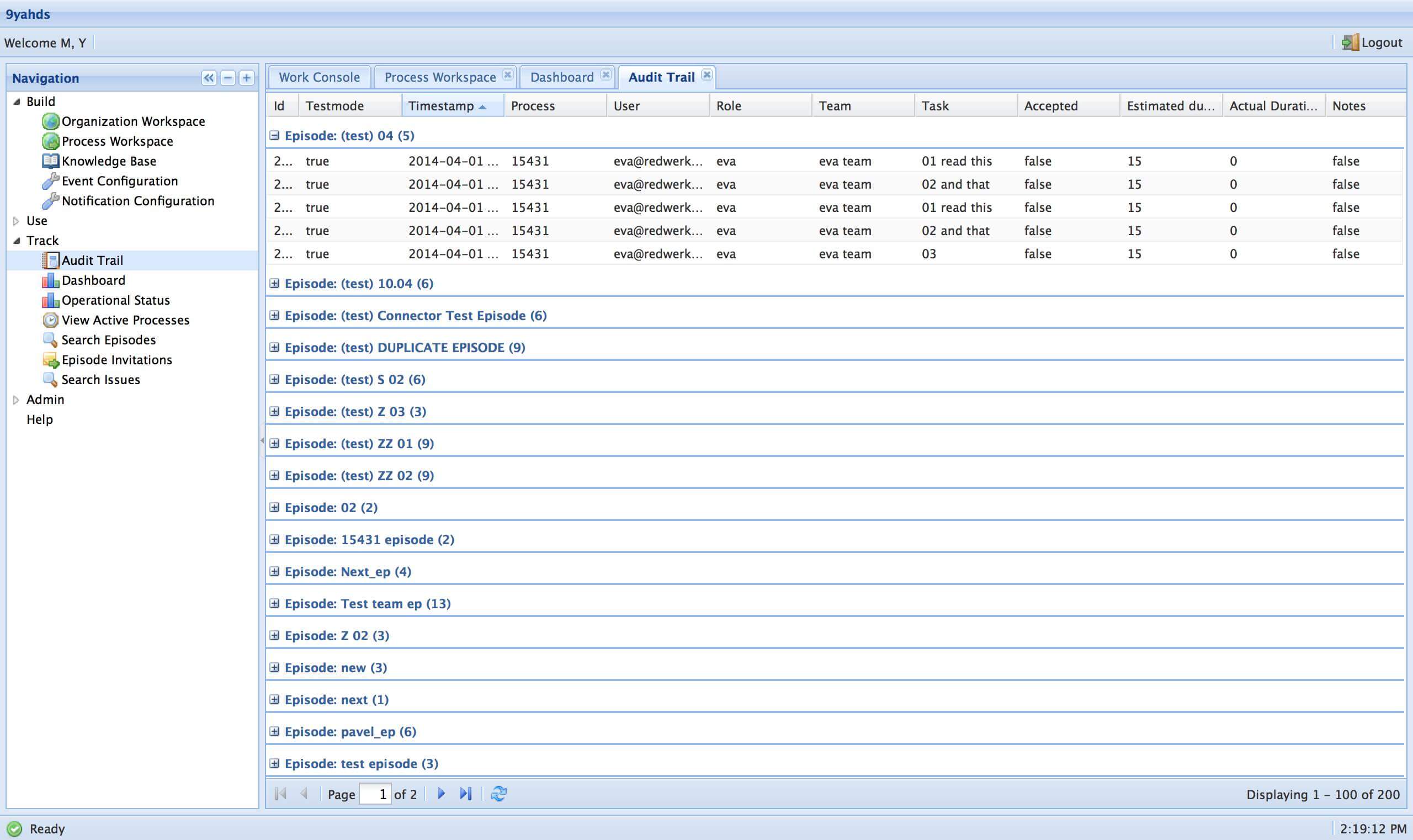Open Knowledge Base from navigation tree

(109, 161)
